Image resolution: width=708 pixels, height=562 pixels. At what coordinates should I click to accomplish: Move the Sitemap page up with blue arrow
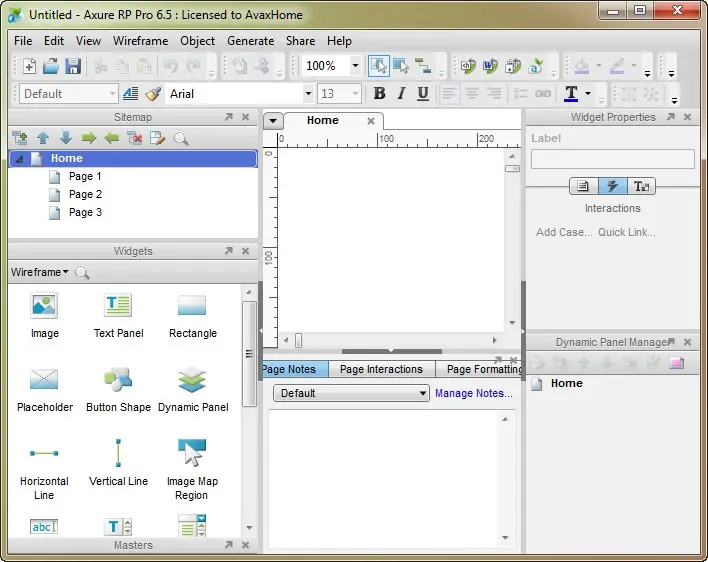tap(43, 138)
